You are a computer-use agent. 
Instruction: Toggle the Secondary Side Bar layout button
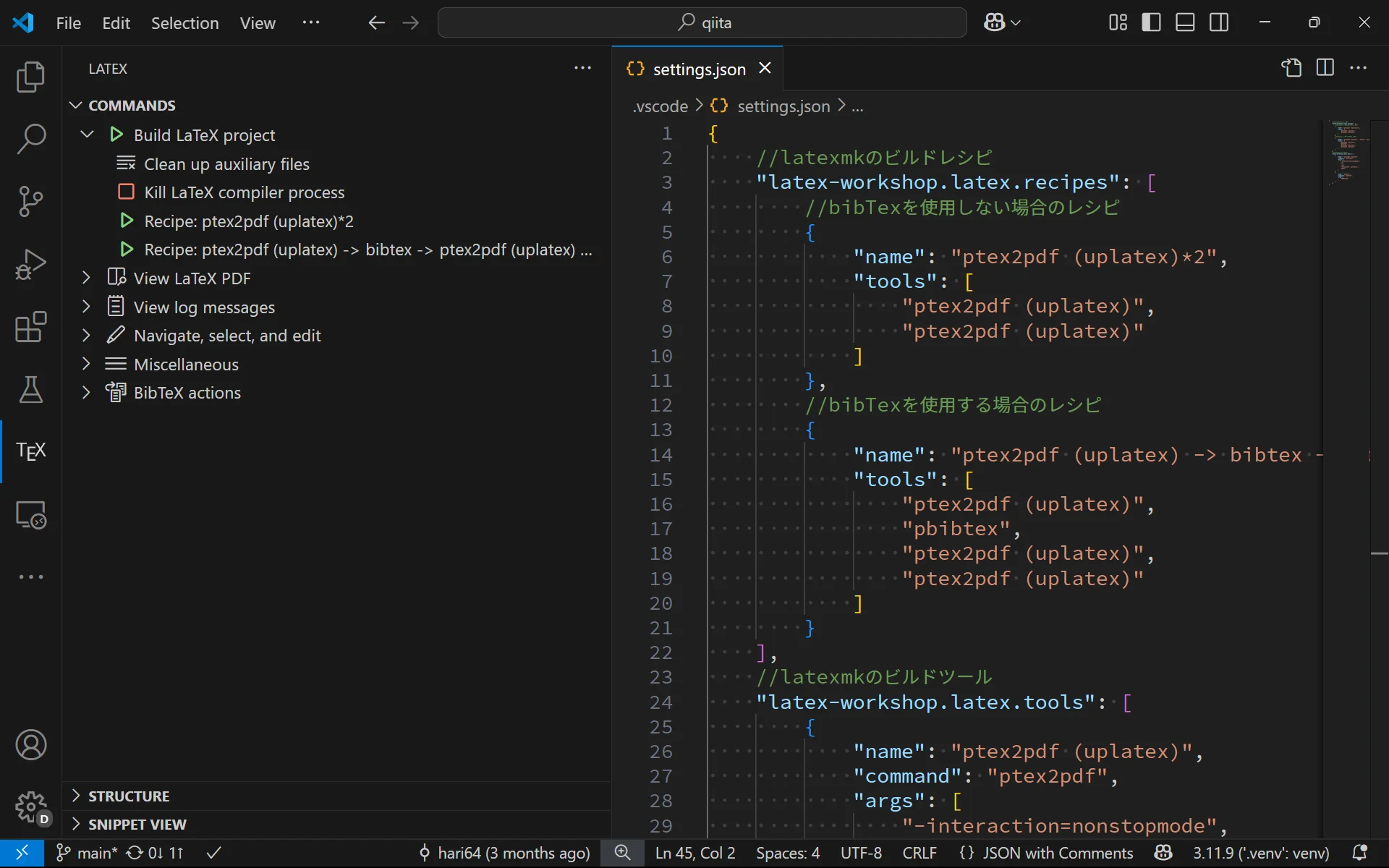(1219, 22)
